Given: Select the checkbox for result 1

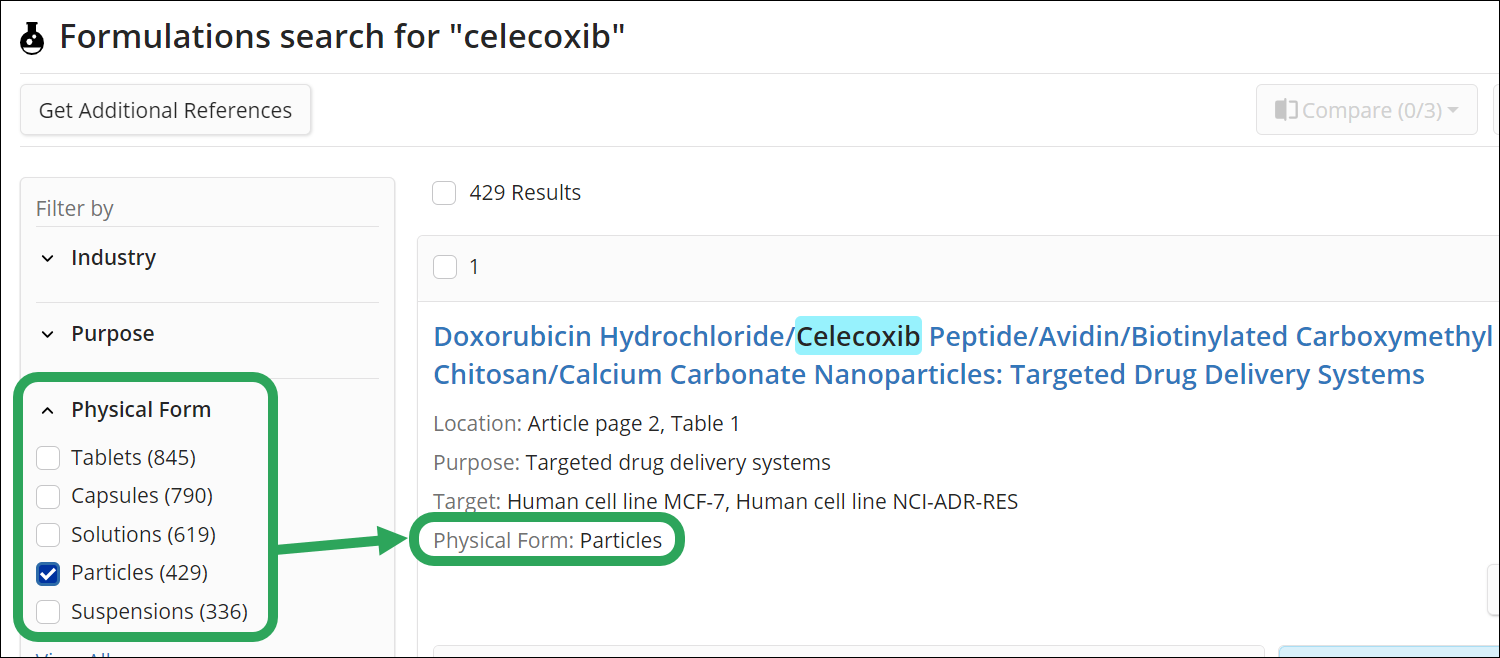Looking at the screenshot, I should point(444,267).
